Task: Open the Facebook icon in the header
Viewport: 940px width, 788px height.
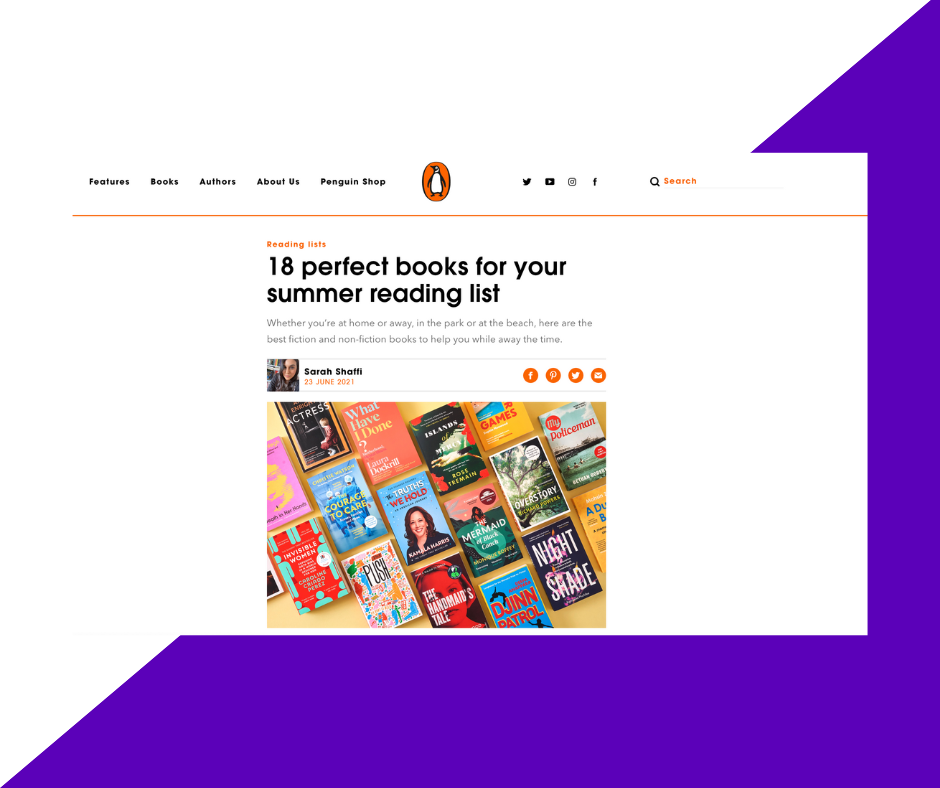Action: click(x=595, y=182)
